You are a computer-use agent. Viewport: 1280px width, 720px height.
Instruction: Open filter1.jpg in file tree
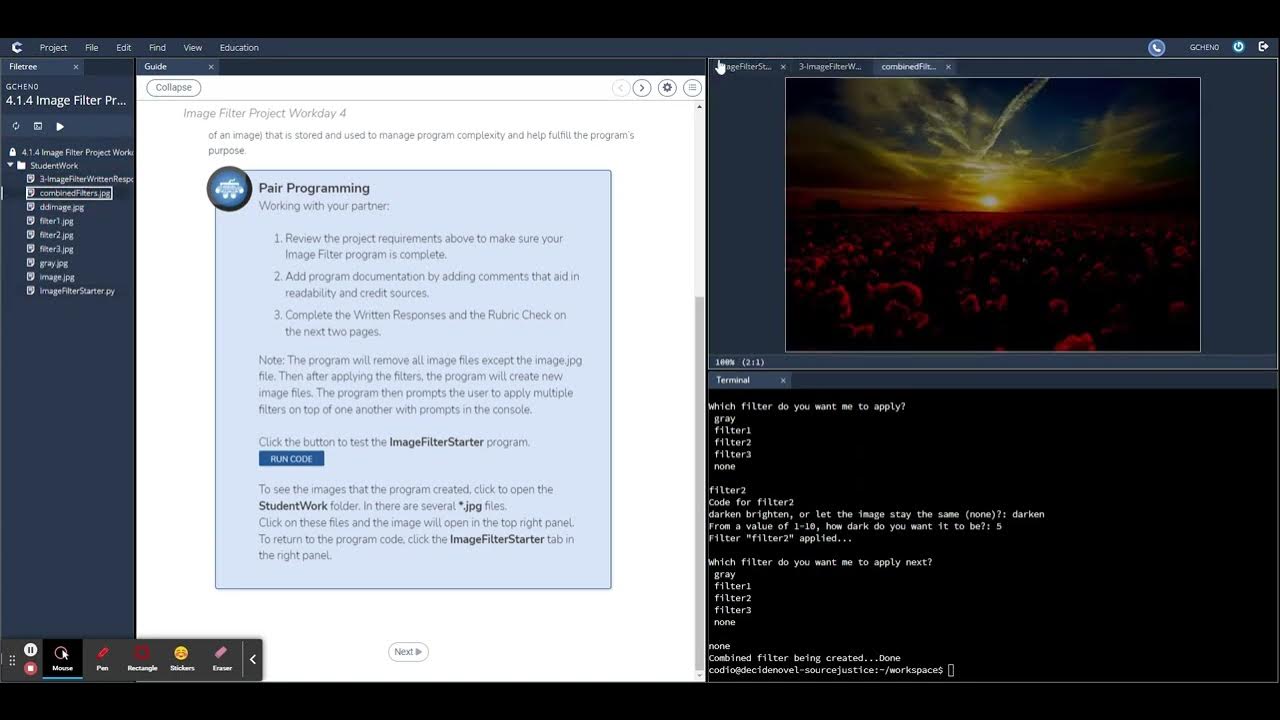57,221
